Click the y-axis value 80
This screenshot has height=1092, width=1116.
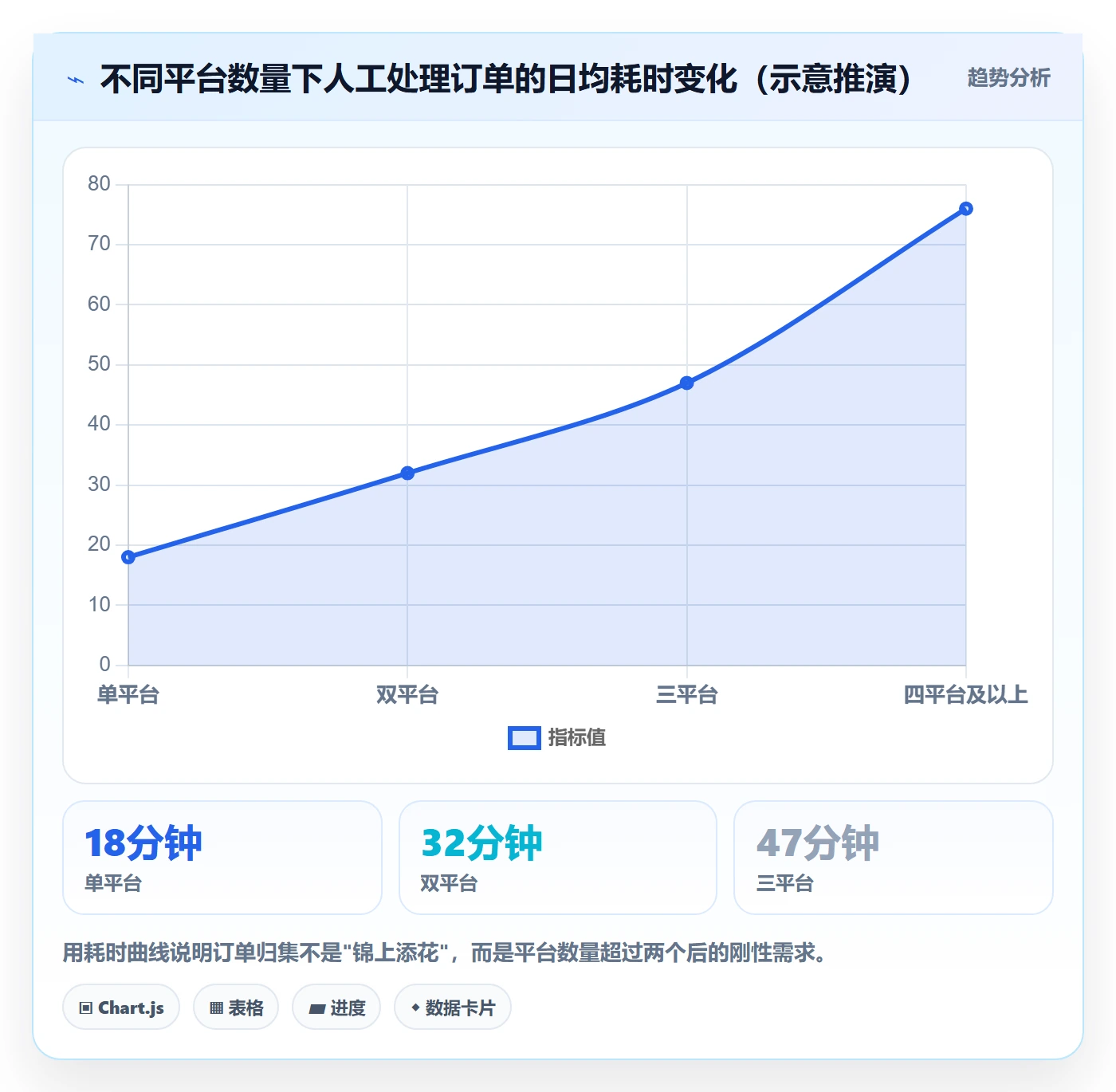[99, 184]
